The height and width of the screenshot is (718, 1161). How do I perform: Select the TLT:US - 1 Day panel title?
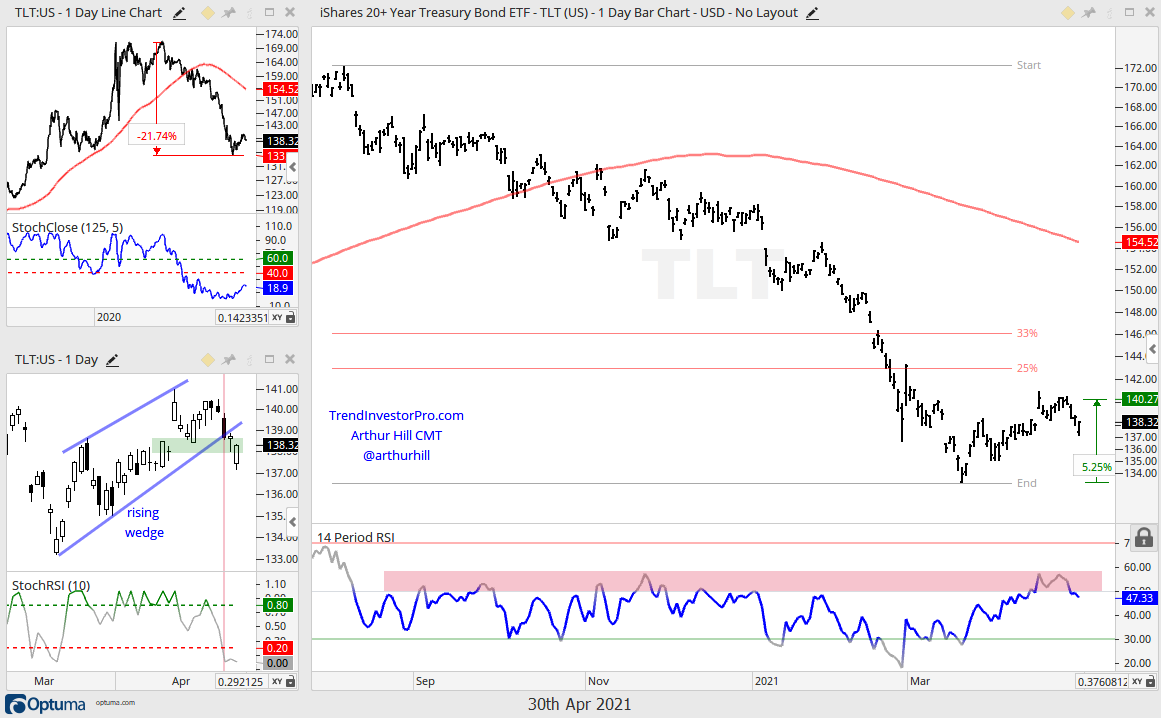pyautogui.click(x=56, y=360)
